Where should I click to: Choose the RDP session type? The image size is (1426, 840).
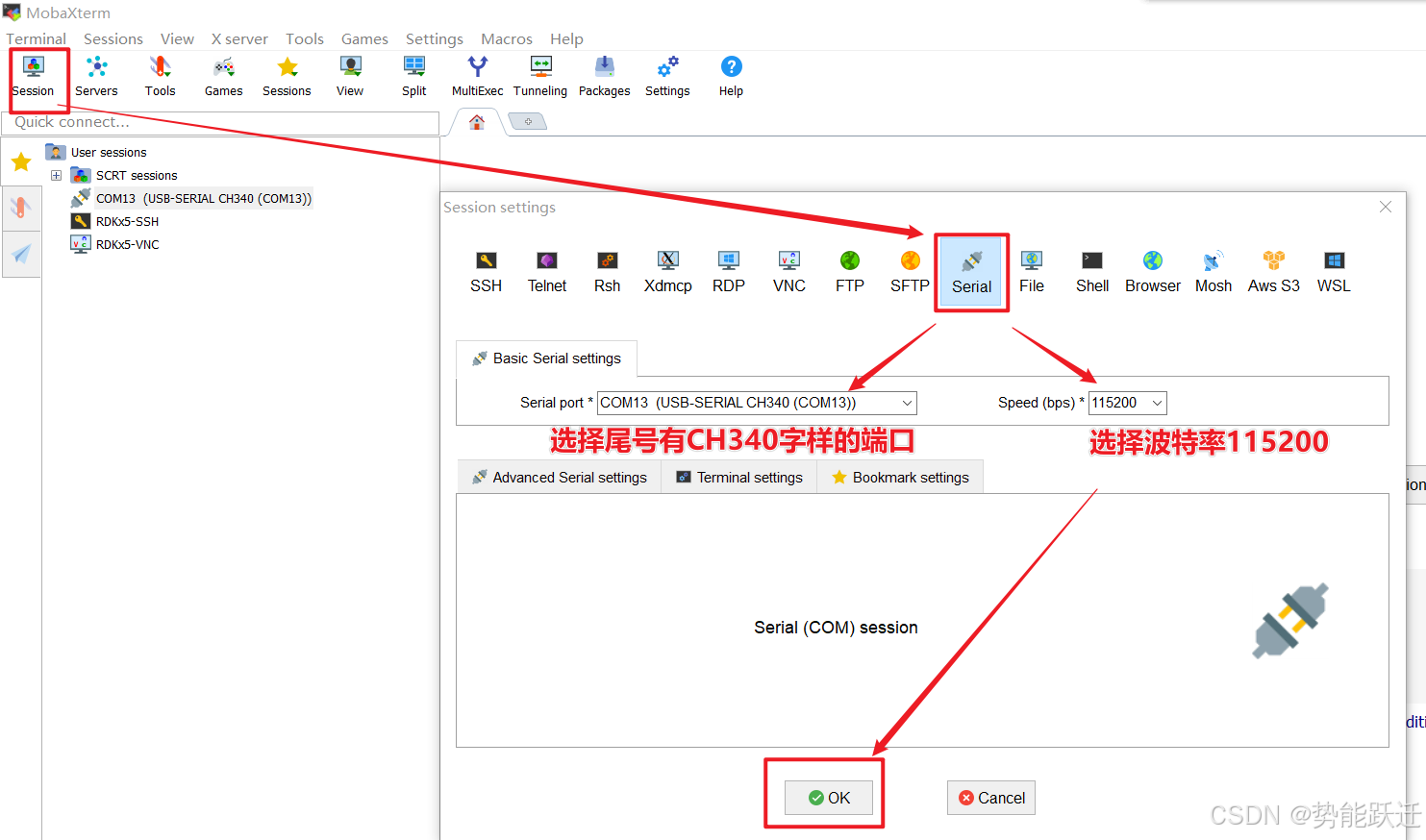(x=729, y=272)
